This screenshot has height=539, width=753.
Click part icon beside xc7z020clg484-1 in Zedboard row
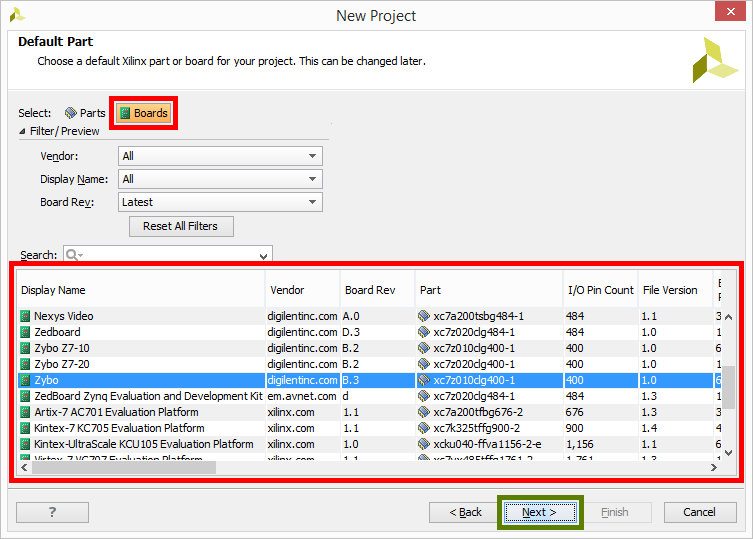[x=424, y=332]
